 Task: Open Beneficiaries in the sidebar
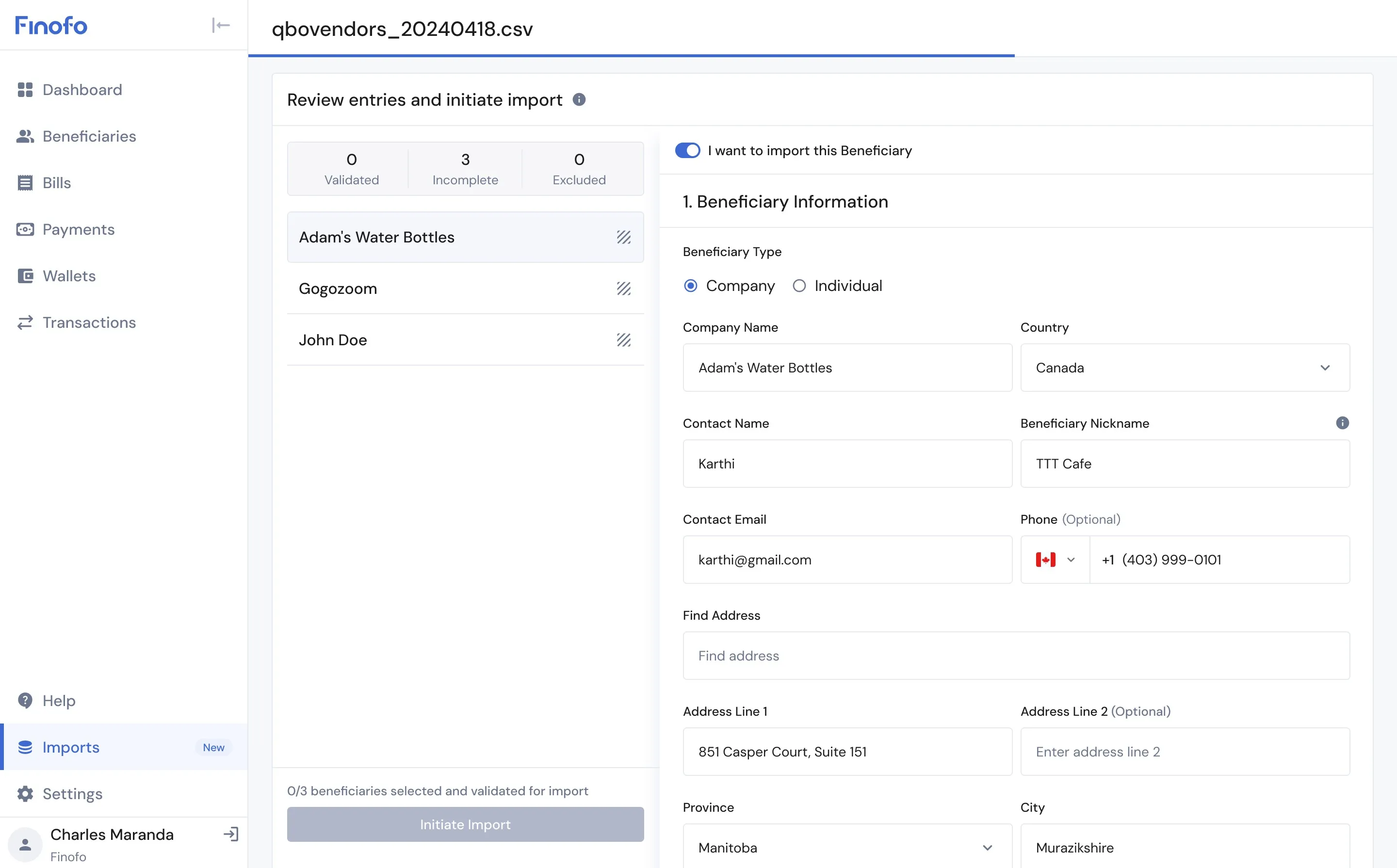(89, 136)
